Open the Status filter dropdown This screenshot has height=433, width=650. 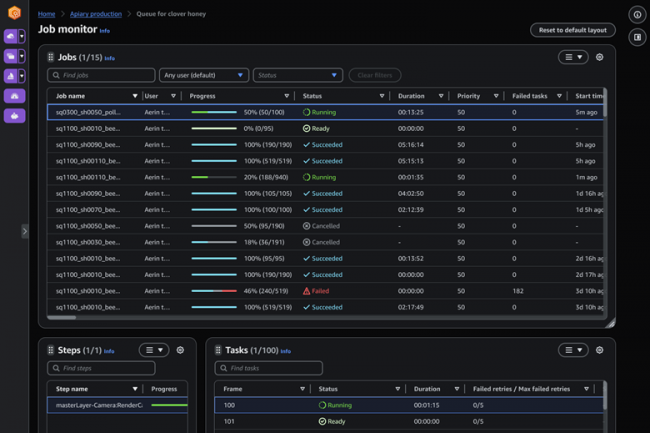297,75
